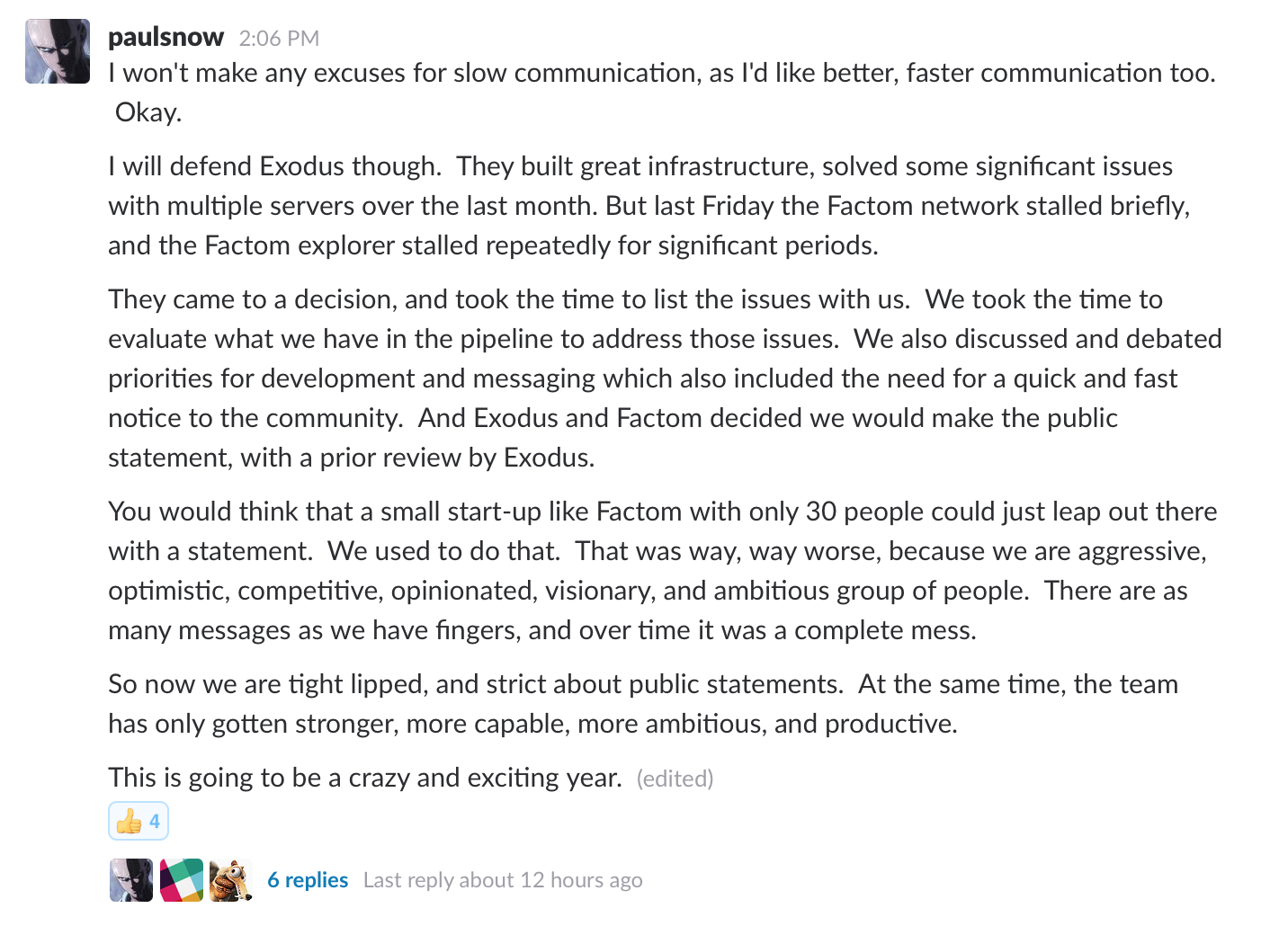The height and width of the screenshot is (926, 1288).
Task: Open the 2:06 PM message timestamp
Action: pos(279,39)
